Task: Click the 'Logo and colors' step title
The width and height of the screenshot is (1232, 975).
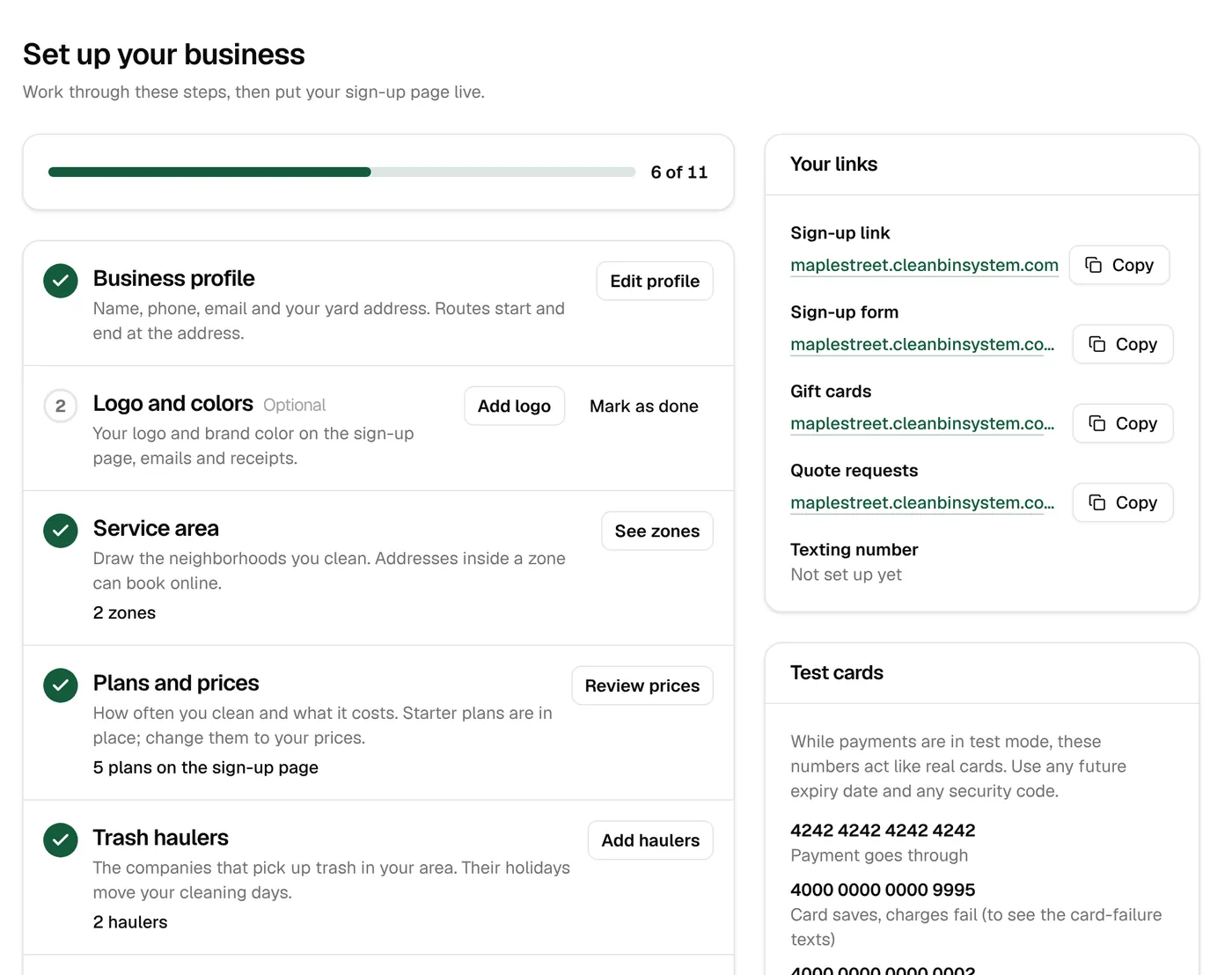Action: click(x=173, y=403)
